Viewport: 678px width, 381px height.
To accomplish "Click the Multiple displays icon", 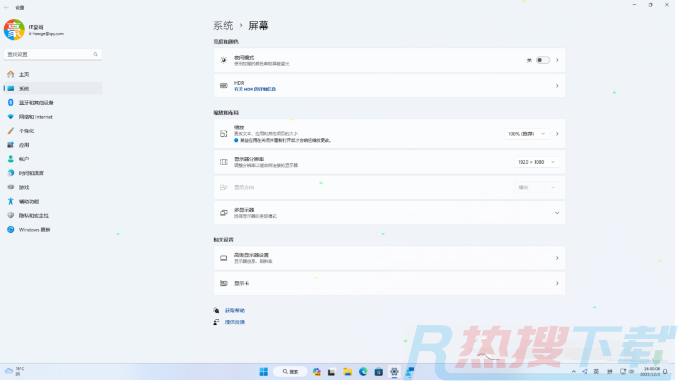I will (x=224, y=213).
